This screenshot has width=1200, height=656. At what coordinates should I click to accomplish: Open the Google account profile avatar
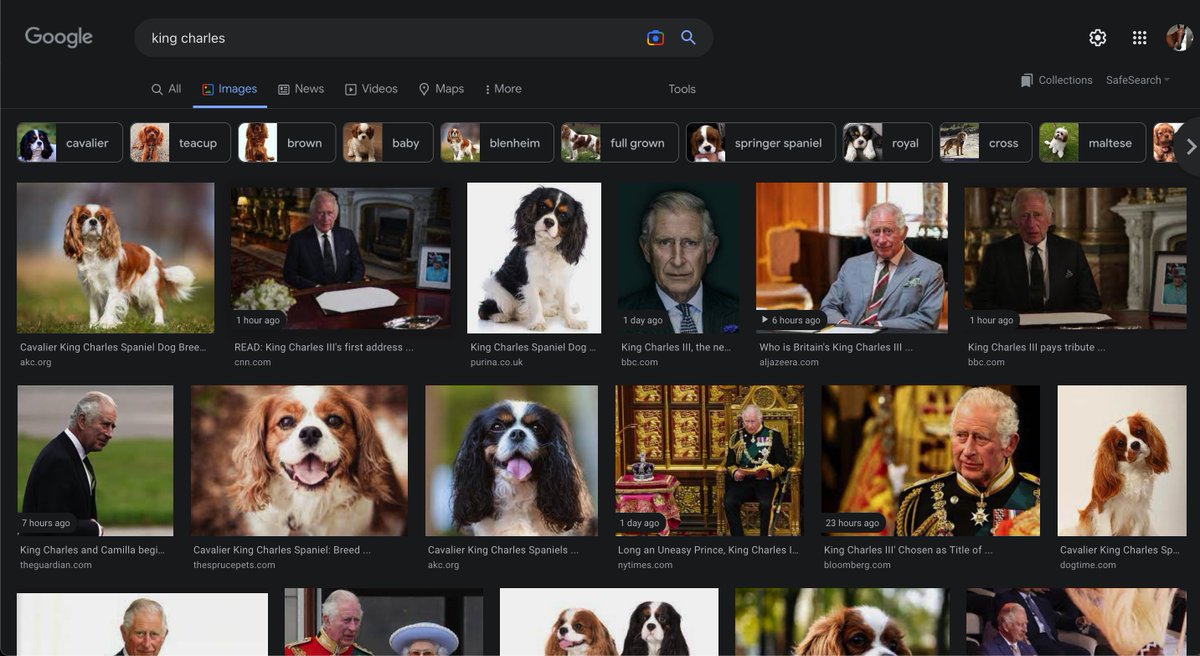[x=1179, y=38]
